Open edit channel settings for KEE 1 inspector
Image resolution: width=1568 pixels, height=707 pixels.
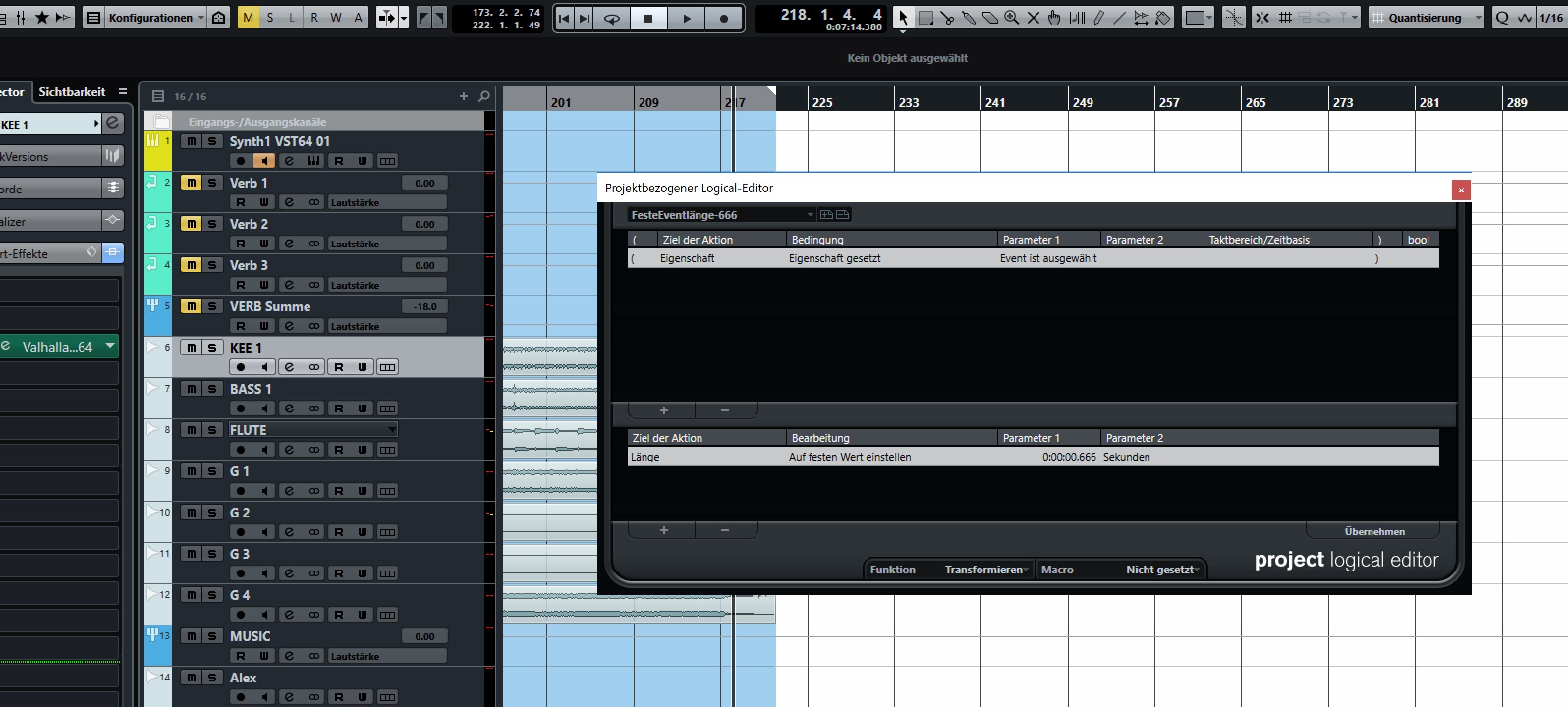click(x=112, y=124)
